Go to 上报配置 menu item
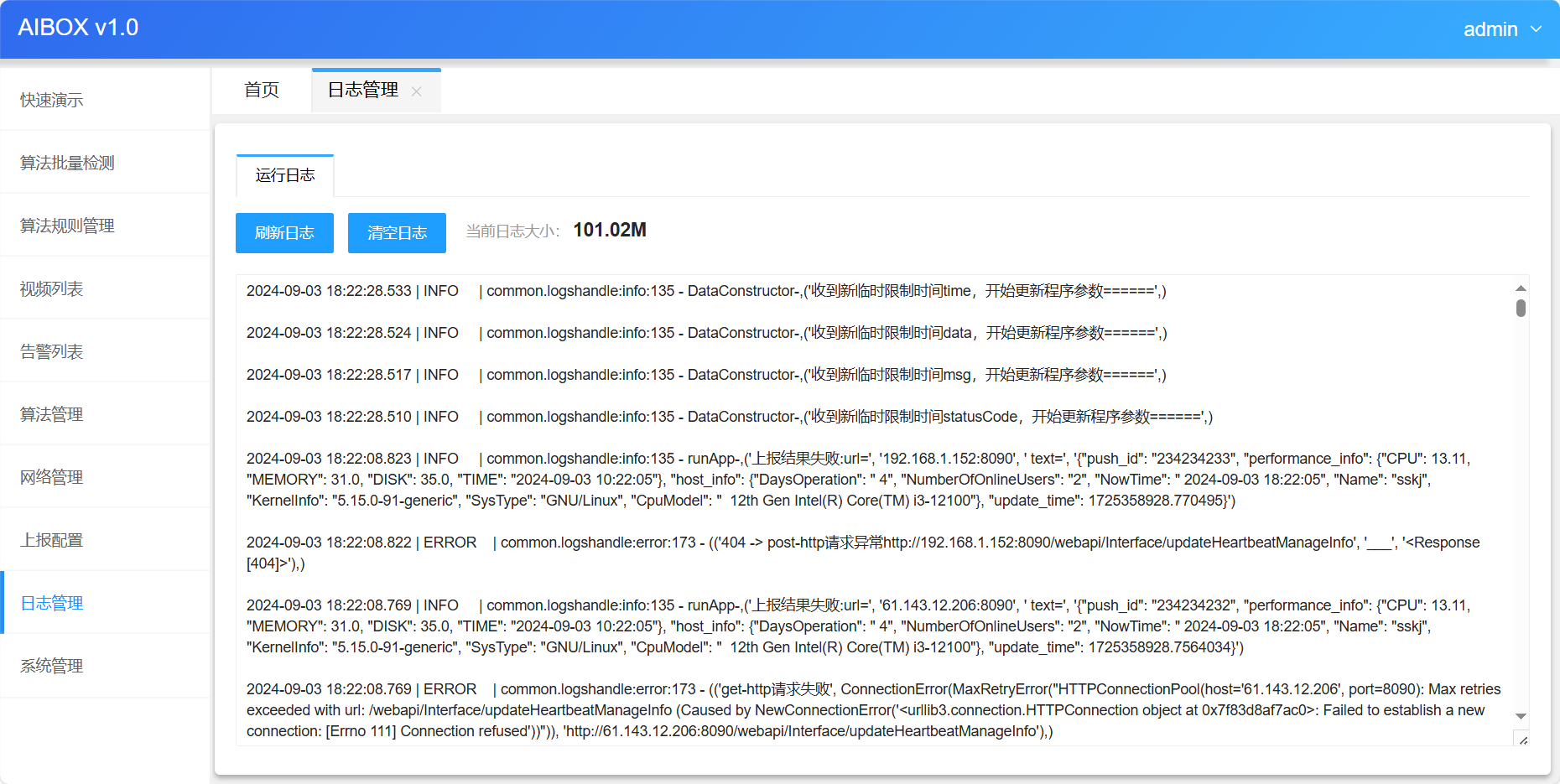 click(x=52, y=541)
